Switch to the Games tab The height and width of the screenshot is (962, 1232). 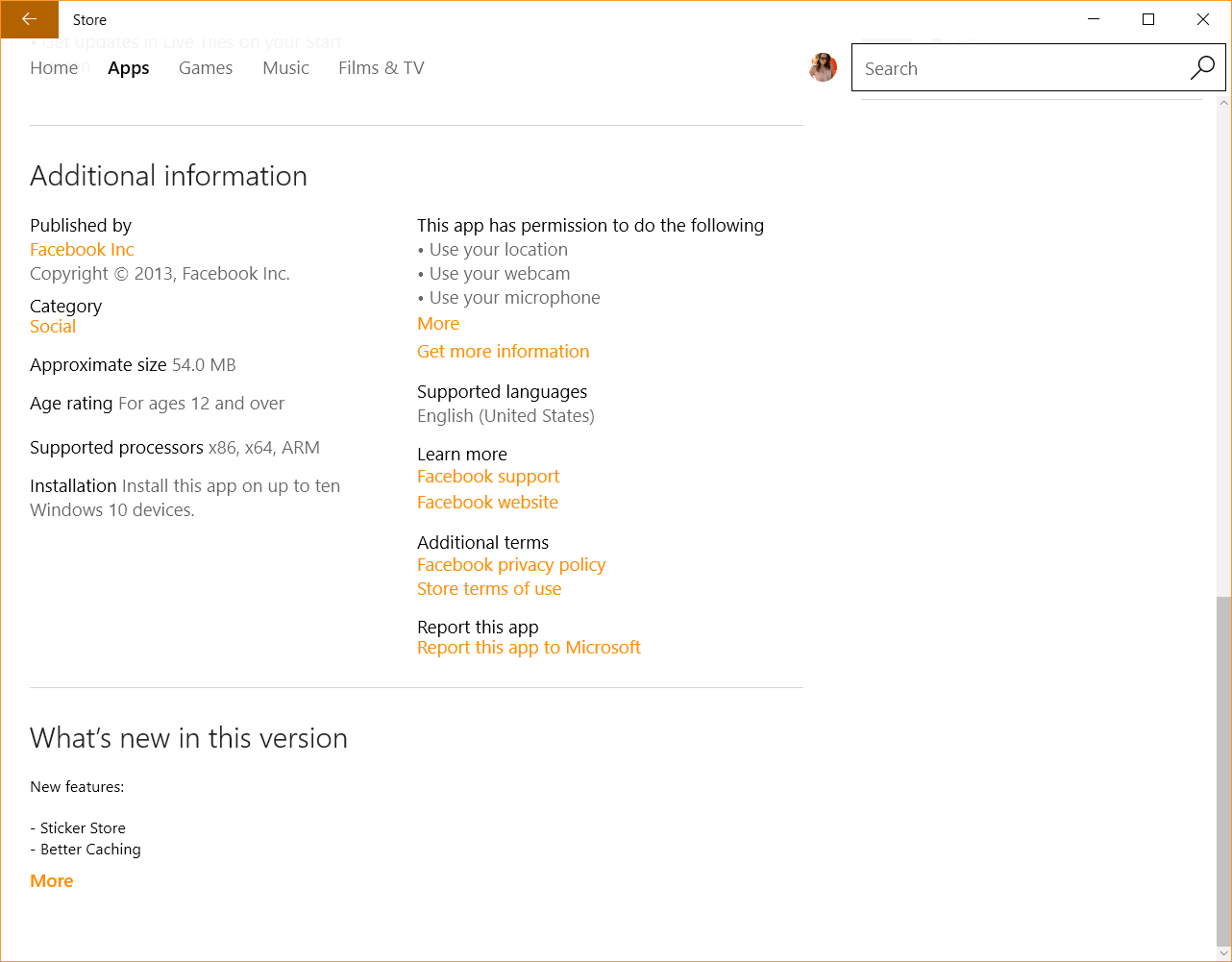(206, 67)
